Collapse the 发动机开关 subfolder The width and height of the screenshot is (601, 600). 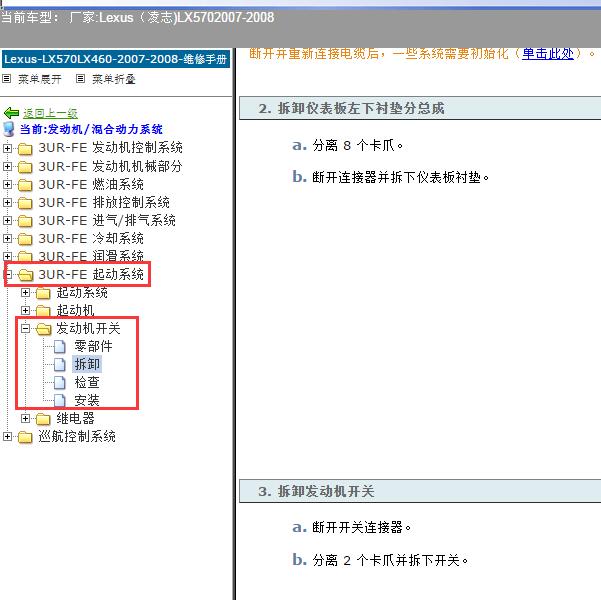25,329
